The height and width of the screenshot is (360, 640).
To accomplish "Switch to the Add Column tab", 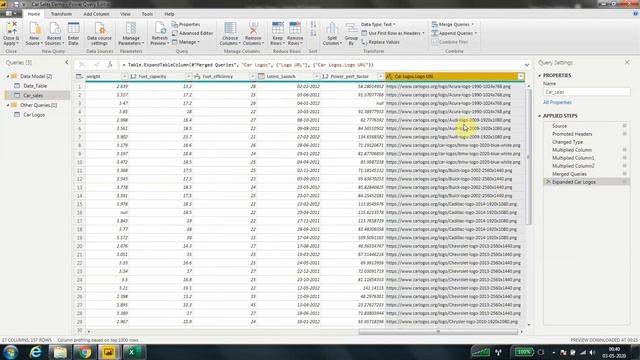I will (96, 14).
